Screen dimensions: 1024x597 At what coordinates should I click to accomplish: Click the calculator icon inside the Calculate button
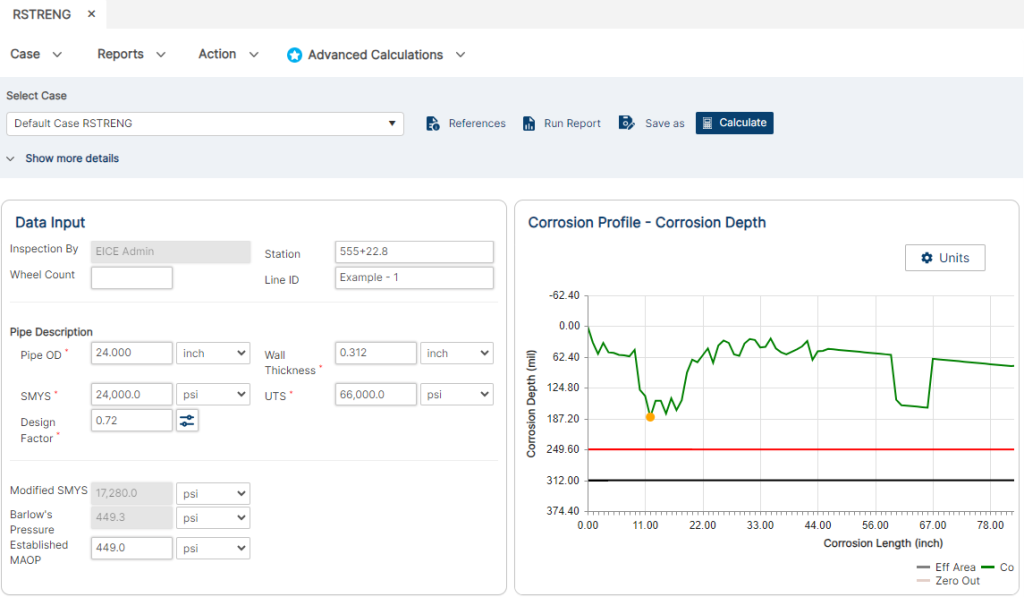(710, 123)
